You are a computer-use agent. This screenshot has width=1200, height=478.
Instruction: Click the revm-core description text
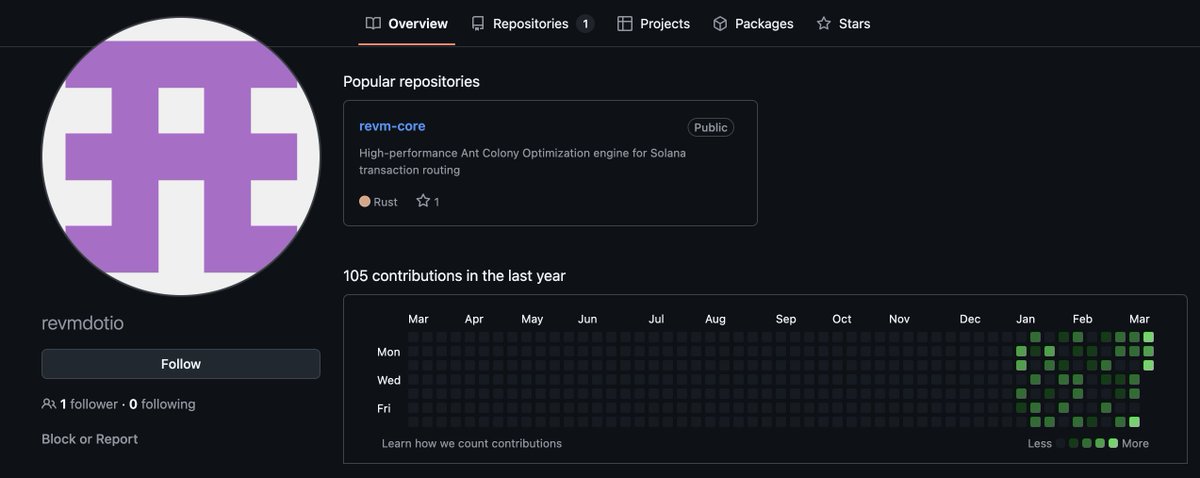tap(522, 161)
